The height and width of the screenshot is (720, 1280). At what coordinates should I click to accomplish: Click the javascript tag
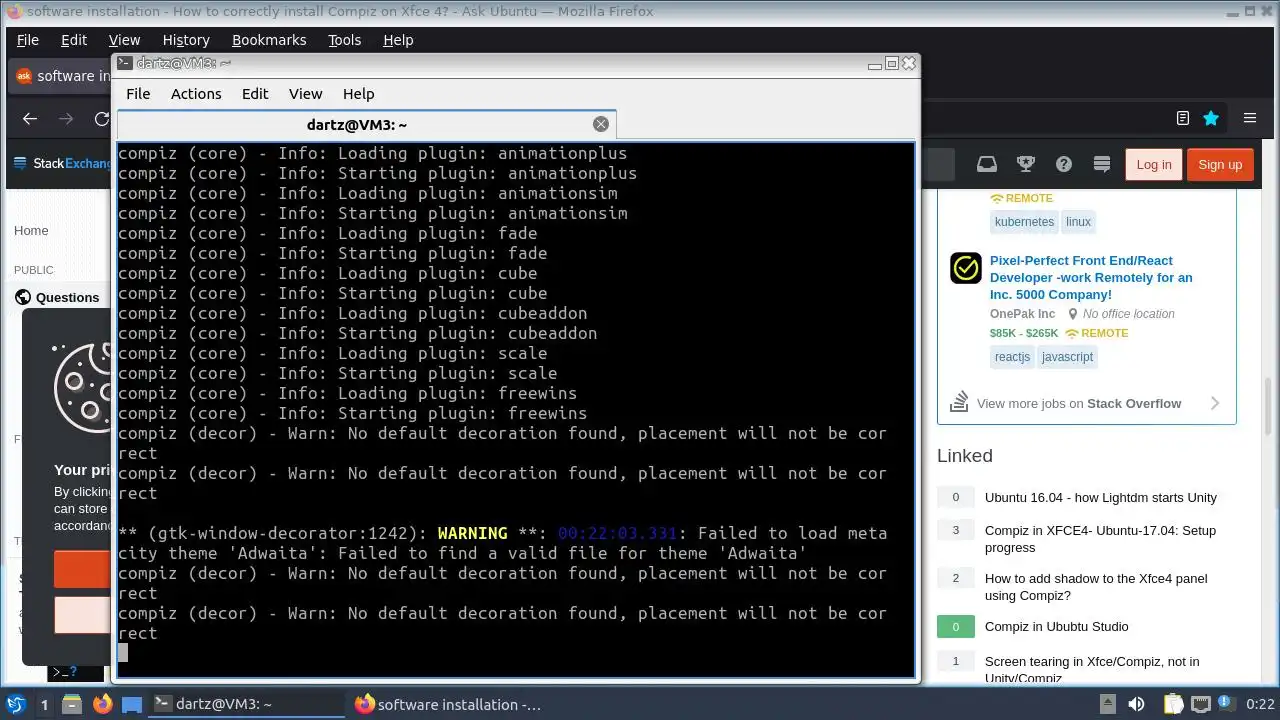pos(1067,357)
